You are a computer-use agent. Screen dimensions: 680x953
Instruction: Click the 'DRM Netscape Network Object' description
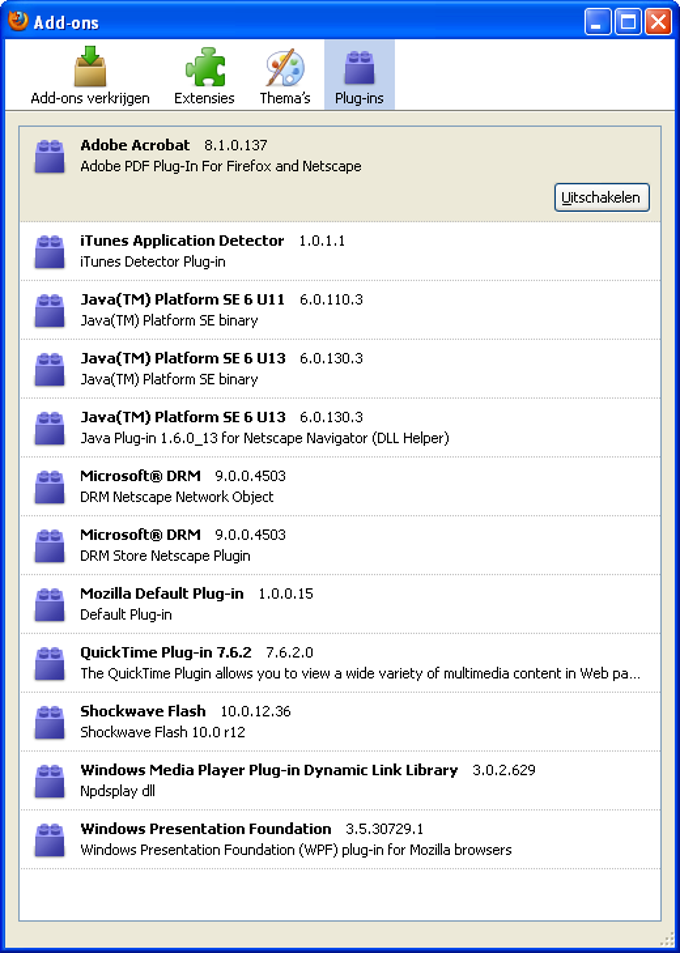[177, 497]
